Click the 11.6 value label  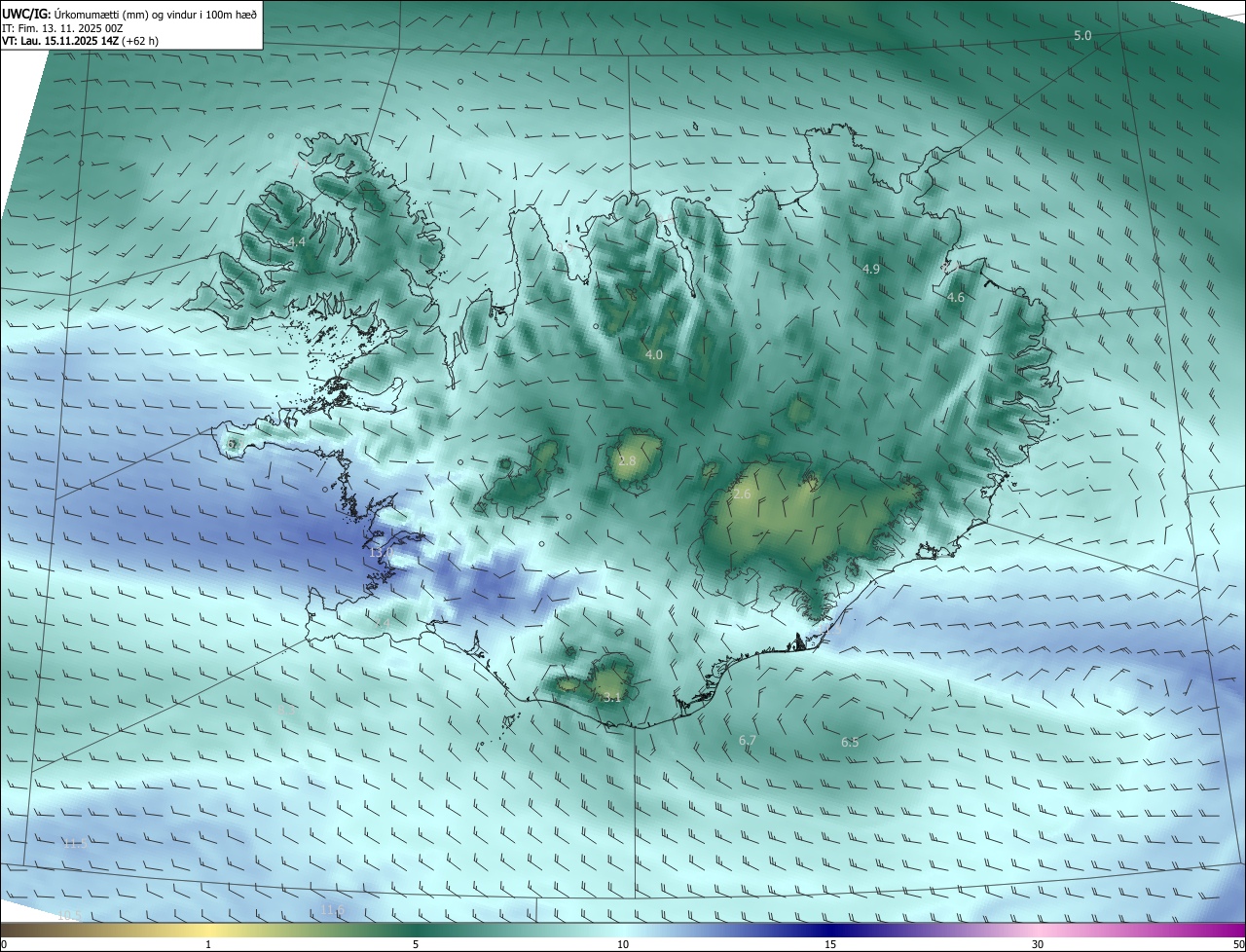point(333,910)
